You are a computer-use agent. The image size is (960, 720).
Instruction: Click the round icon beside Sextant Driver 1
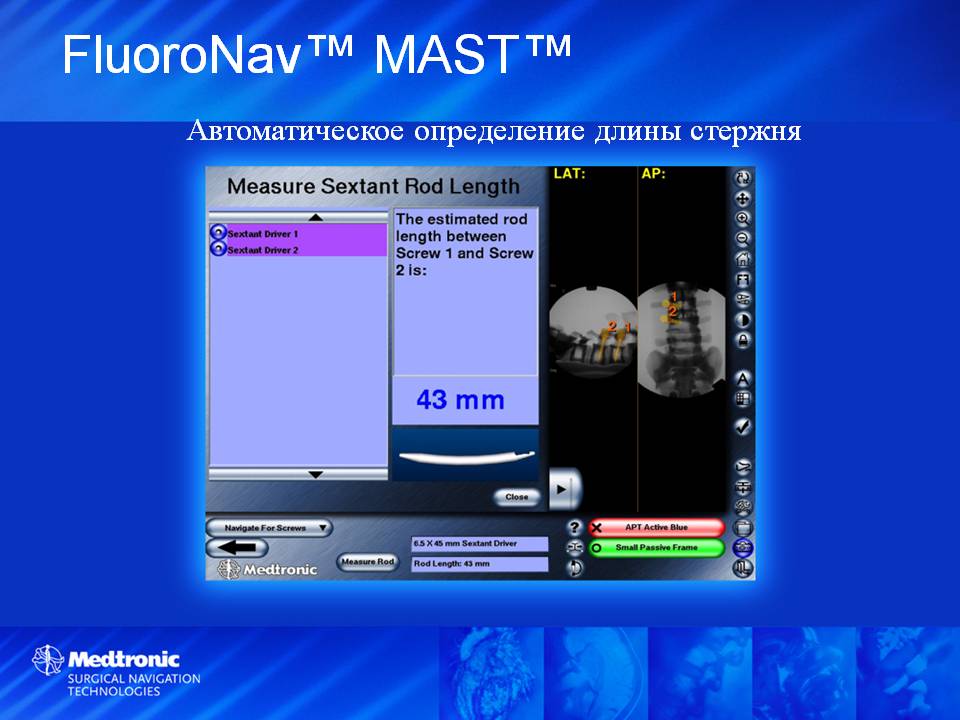[x=219, y=233]
